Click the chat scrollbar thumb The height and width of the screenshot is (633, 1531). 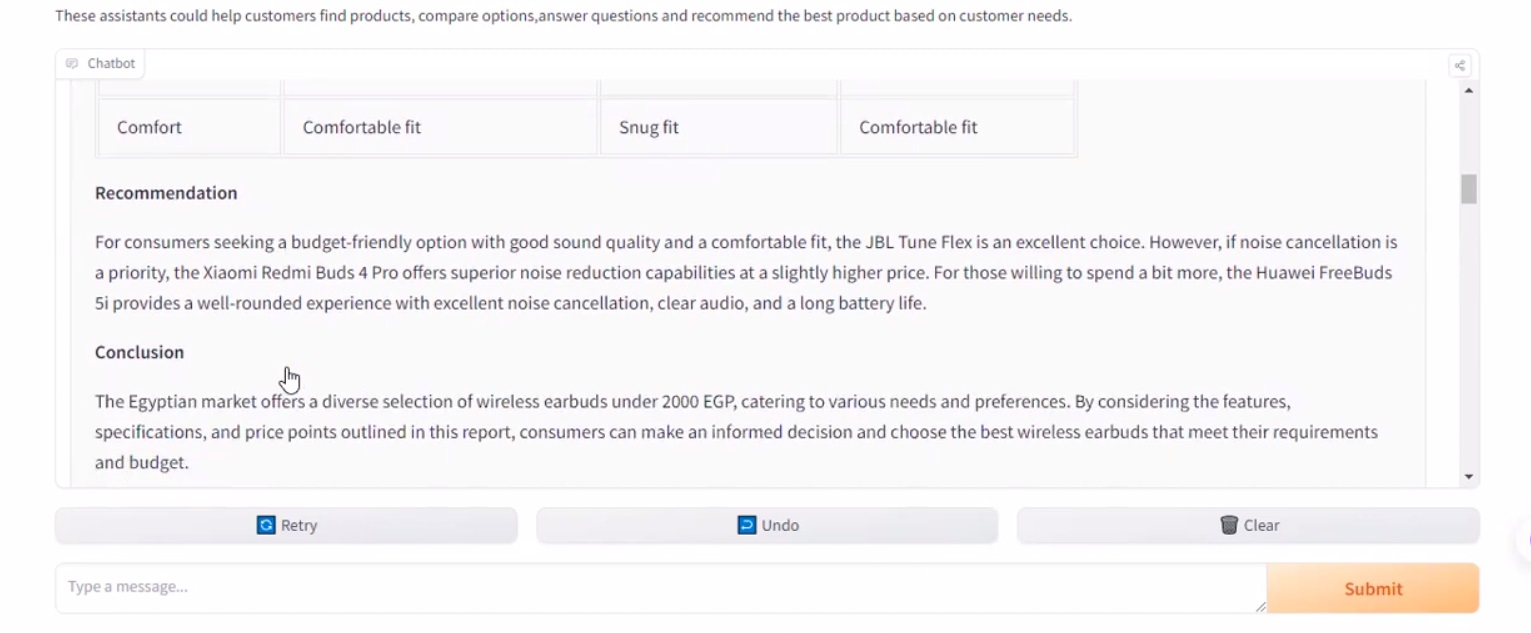coord(1468,189)
